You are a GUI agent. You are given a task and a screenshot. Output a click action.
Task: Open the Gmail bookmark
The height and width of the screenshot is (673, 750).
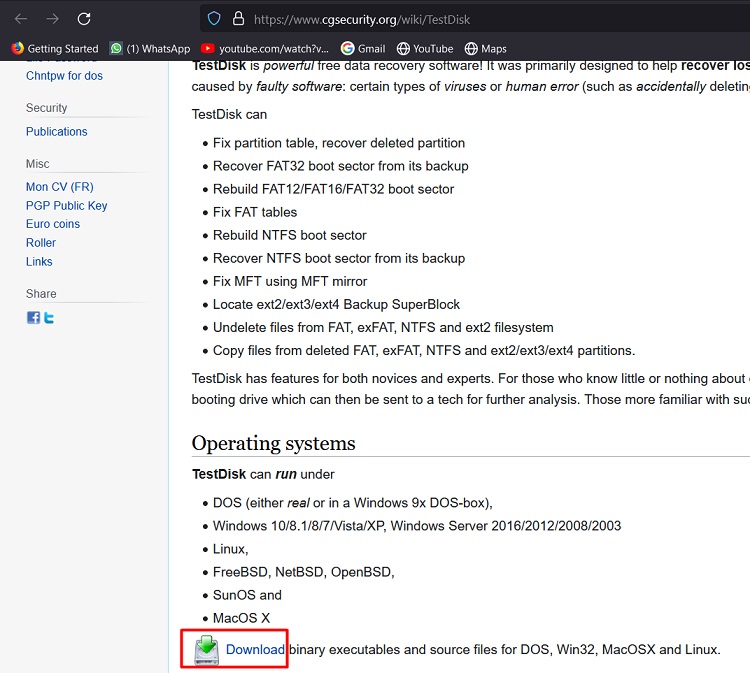point(363,48)
